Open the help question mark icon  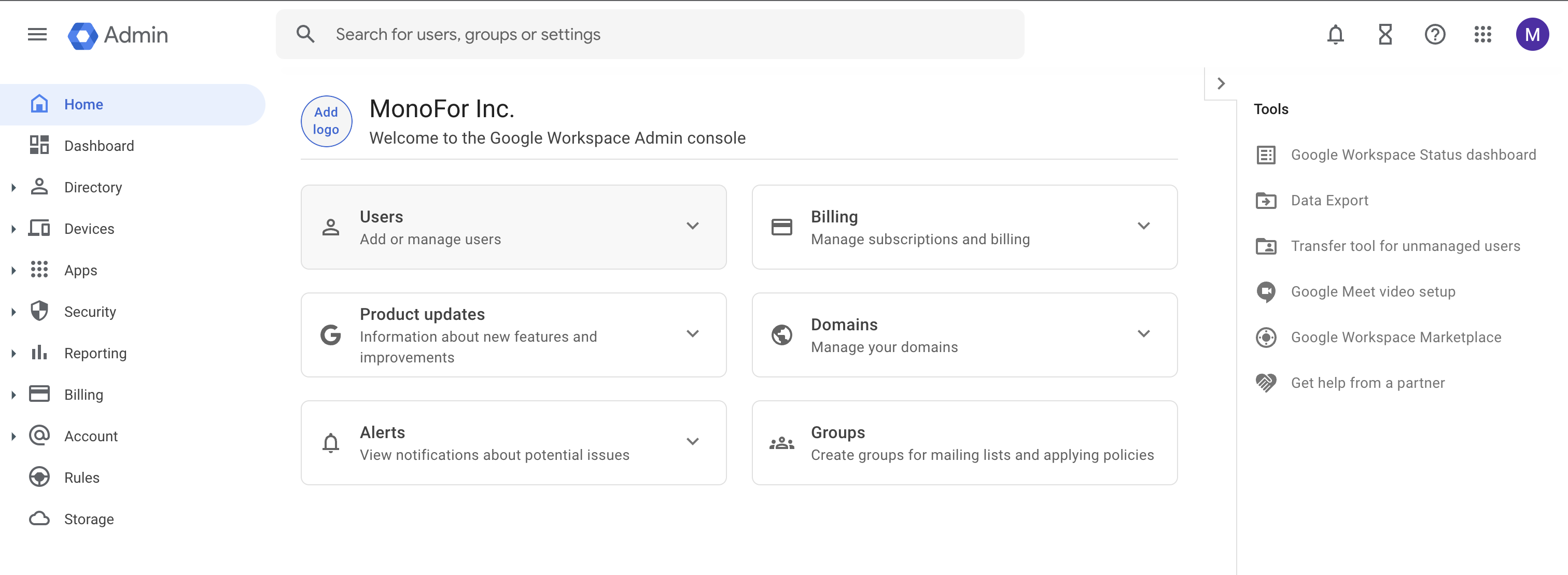click(x=1434, y=35)
